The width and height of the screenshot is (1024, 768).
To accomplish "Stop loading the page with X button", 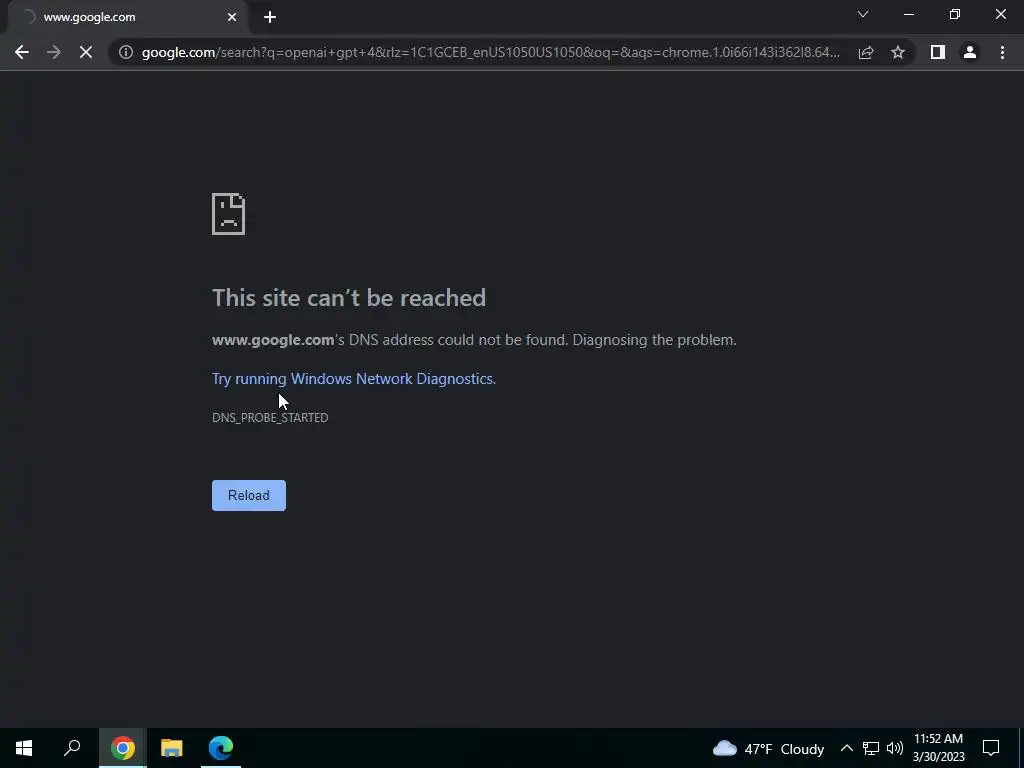I will pyautogui.click(x=86, y=52).
